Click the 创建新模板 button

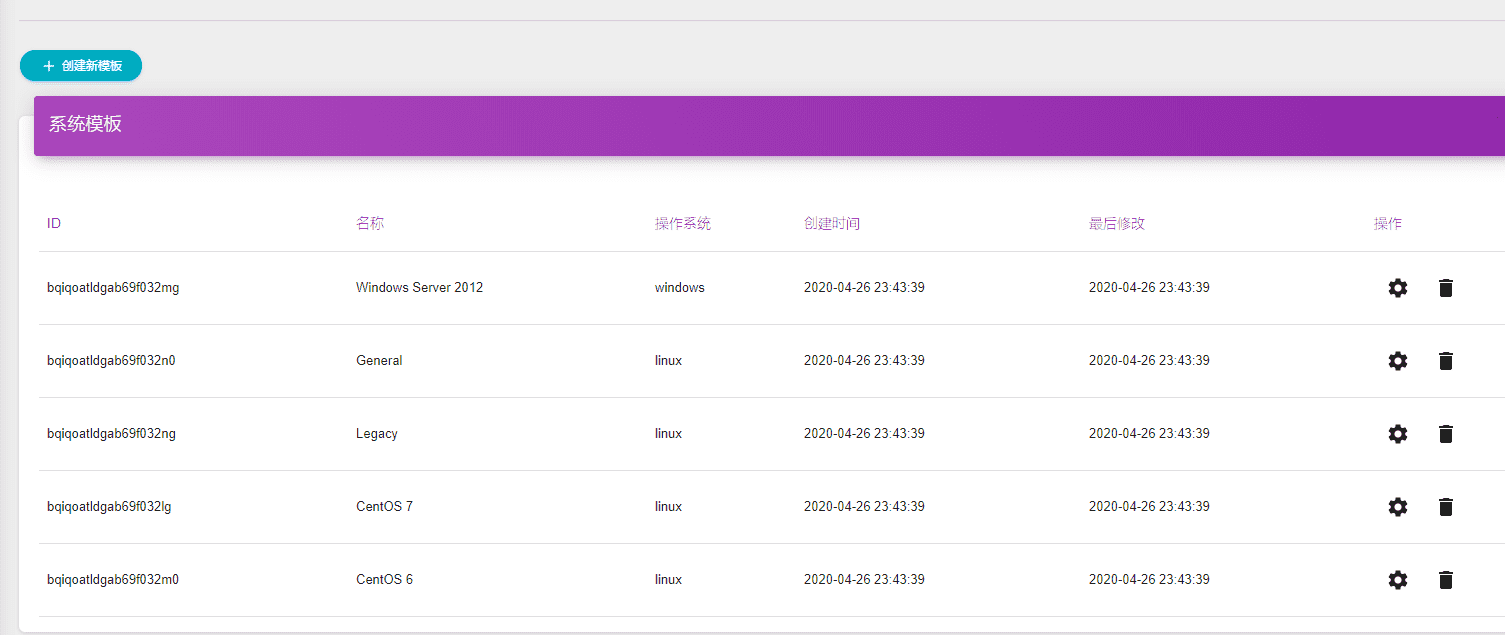pyautogui.click(x=81, y=66)
